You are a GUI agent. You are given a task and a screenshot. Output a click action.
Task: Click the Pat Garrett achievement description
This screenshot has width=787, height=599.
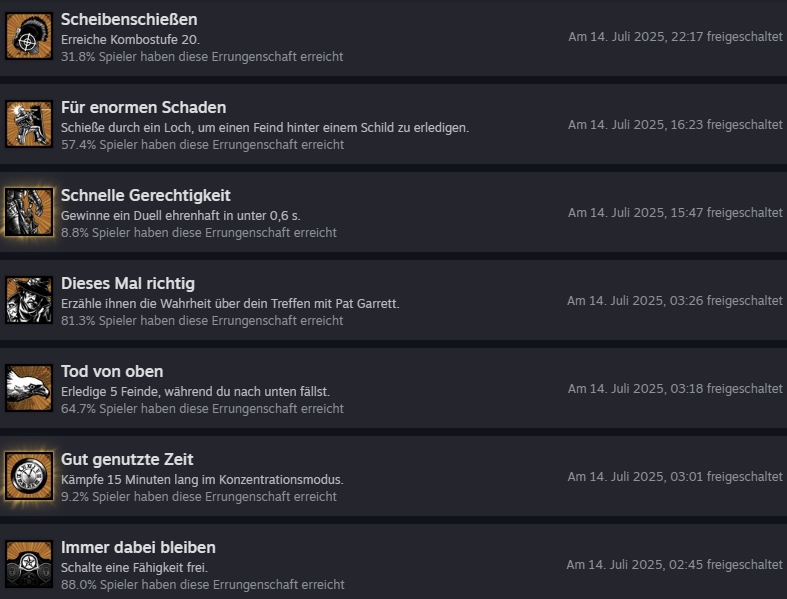230,304
